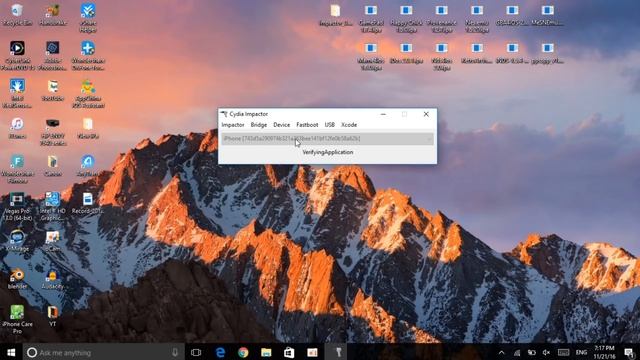Launch the Audacity desktop shortcut

click(x=53, y=279)
